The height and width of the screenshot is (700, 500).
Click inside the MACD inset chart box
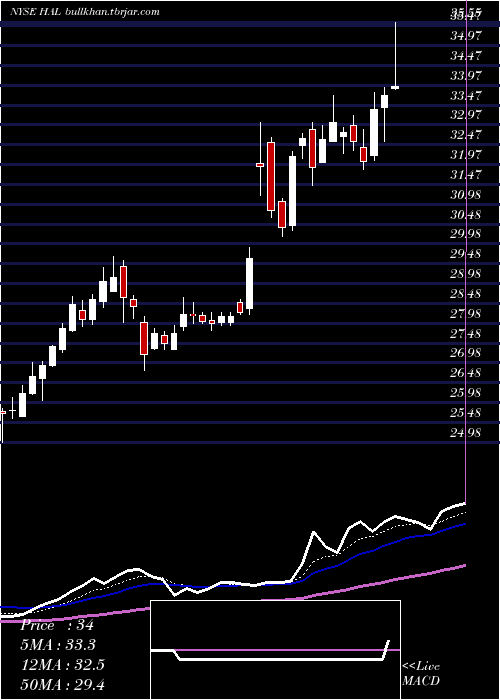coord(275,650)
